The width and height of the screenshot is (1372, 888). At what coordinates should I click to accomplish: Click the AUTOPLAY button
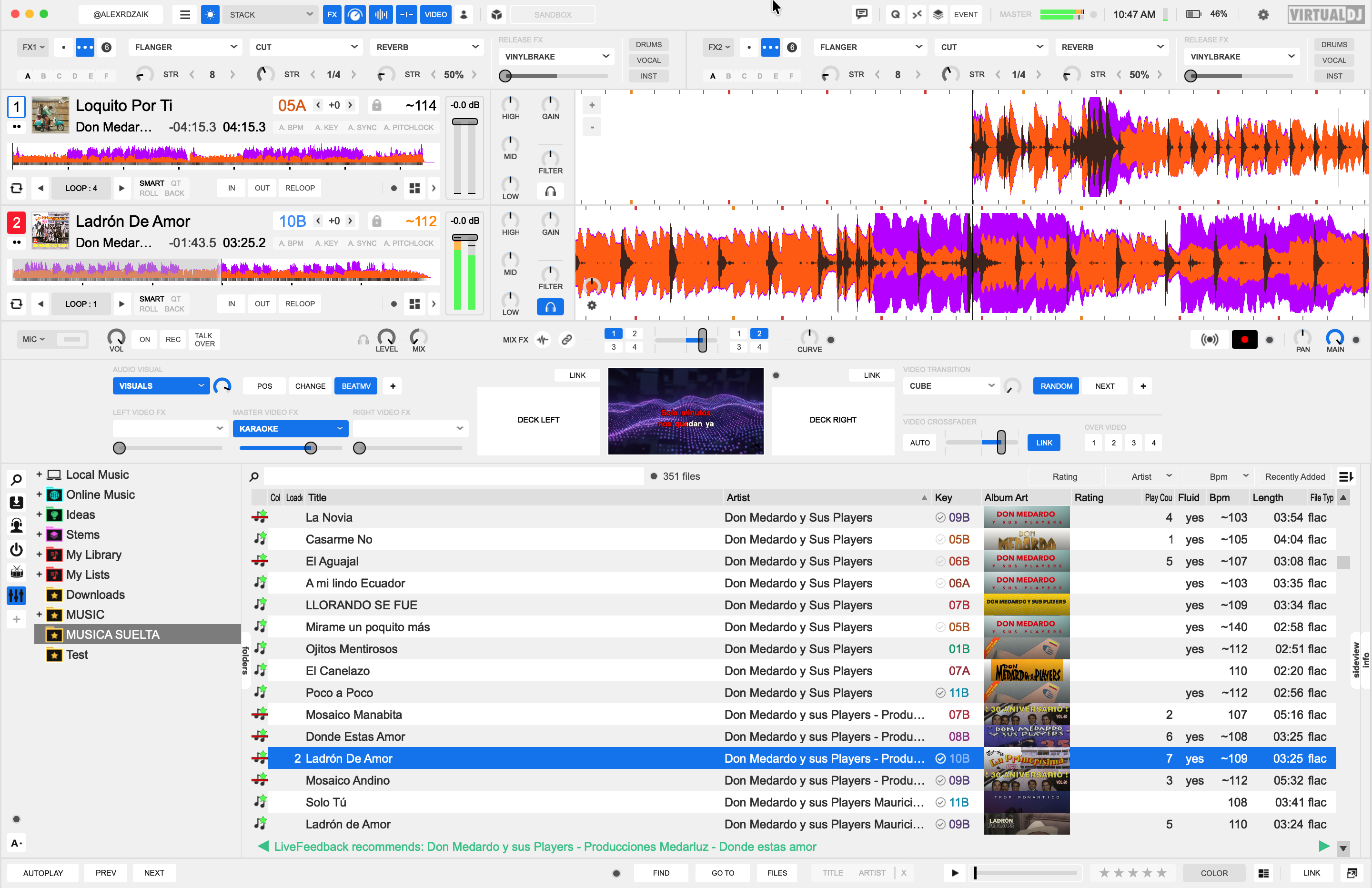(43, 872)
